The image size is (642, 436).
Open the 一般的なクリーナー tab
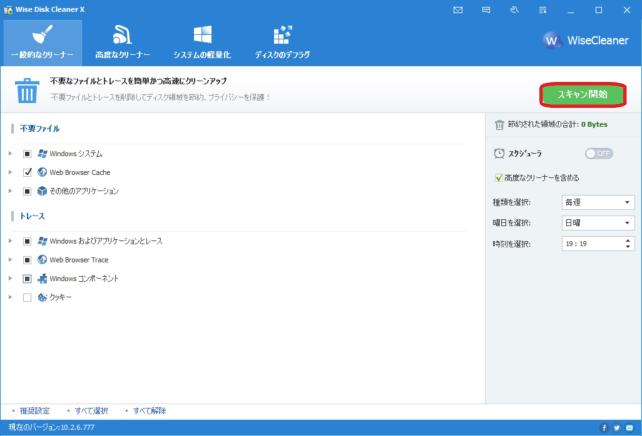pyautogui.click(x=42, y=43)
